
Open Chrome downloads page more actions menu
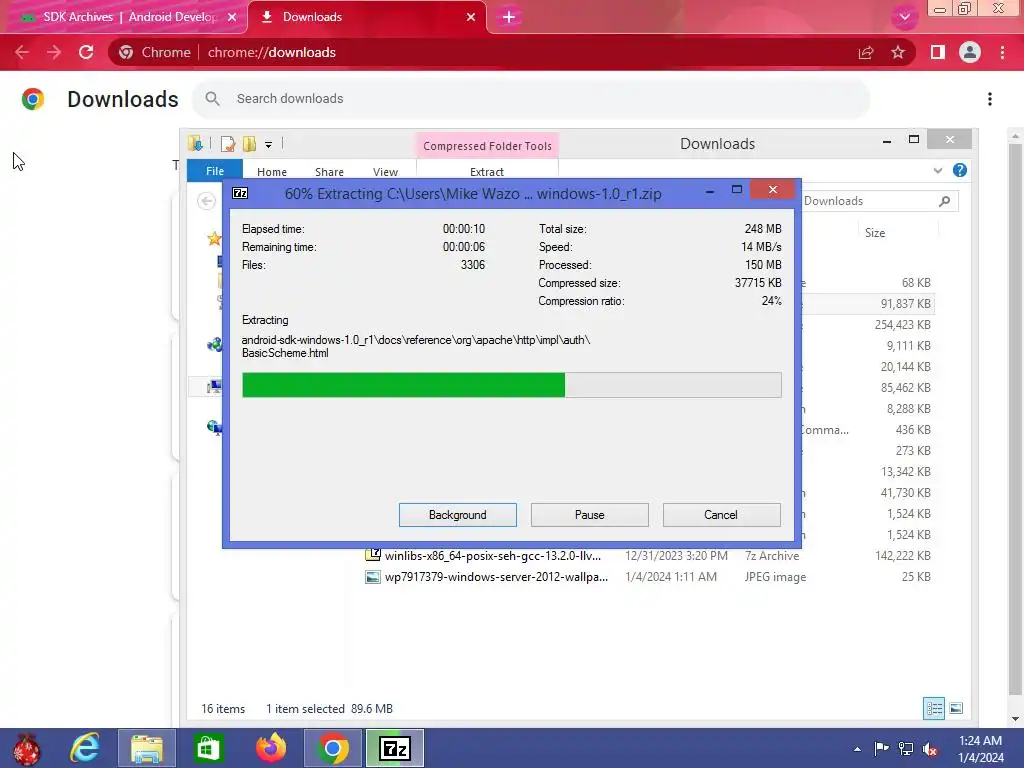[x=990, y=99]
